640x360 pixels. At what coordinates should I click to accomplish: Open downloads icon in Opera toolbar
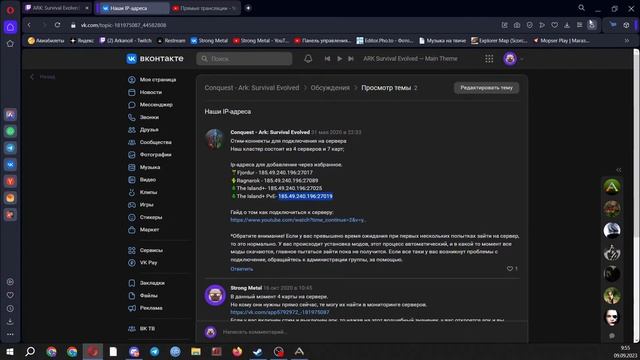tap(567, 25)
